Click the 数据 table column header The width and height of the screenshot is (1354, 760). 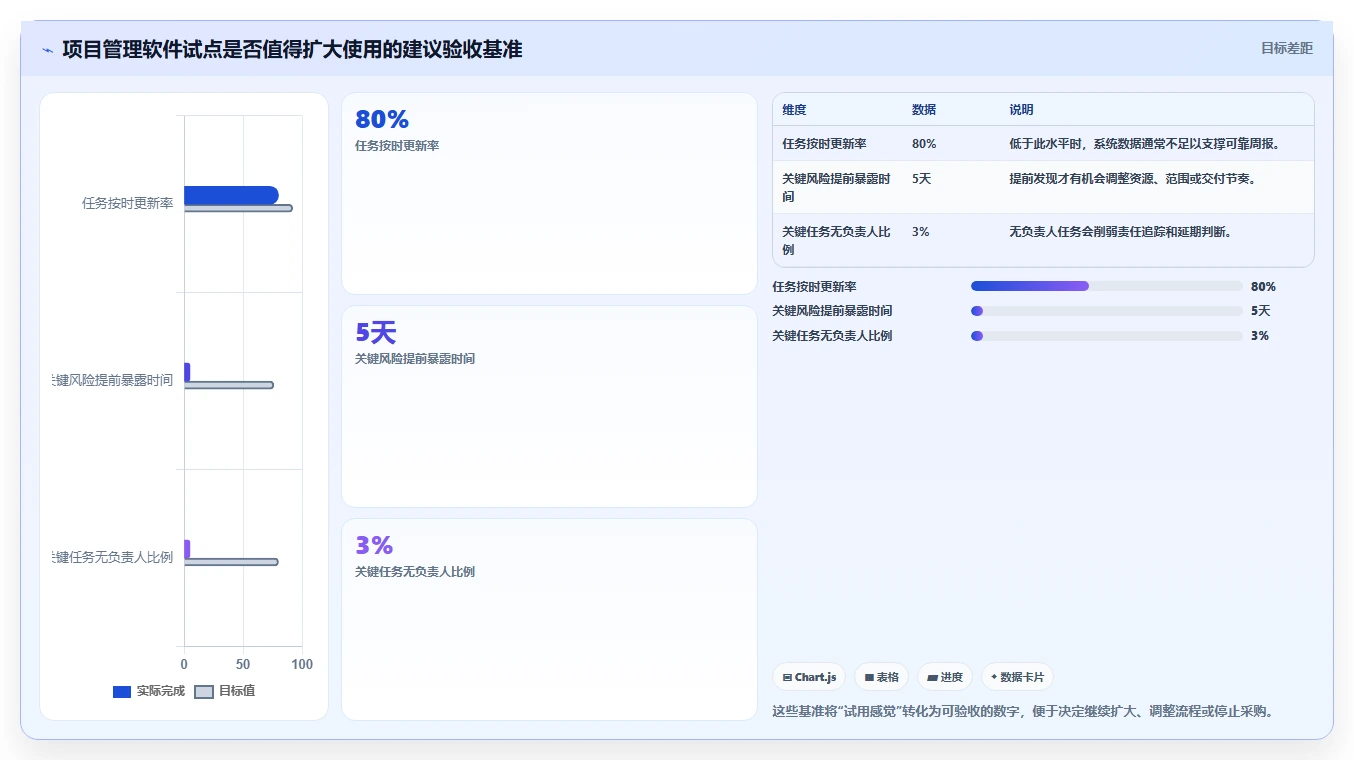pos(924,110)
